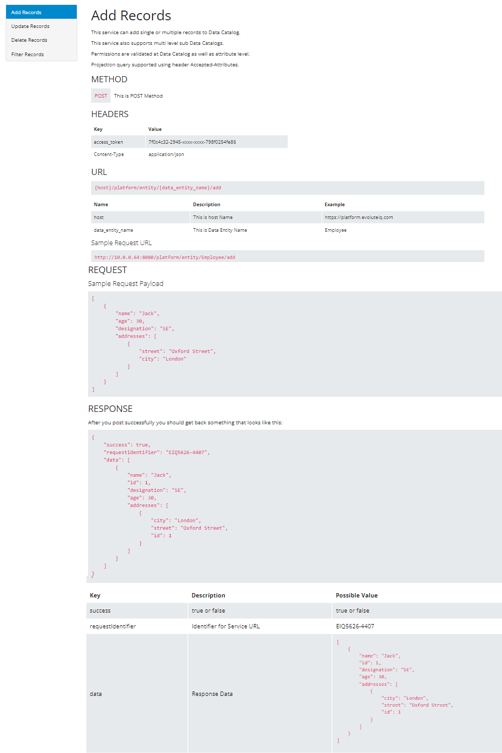Go to Delete Records in the sidebar
502x753 pixels.
coord(41,40)
